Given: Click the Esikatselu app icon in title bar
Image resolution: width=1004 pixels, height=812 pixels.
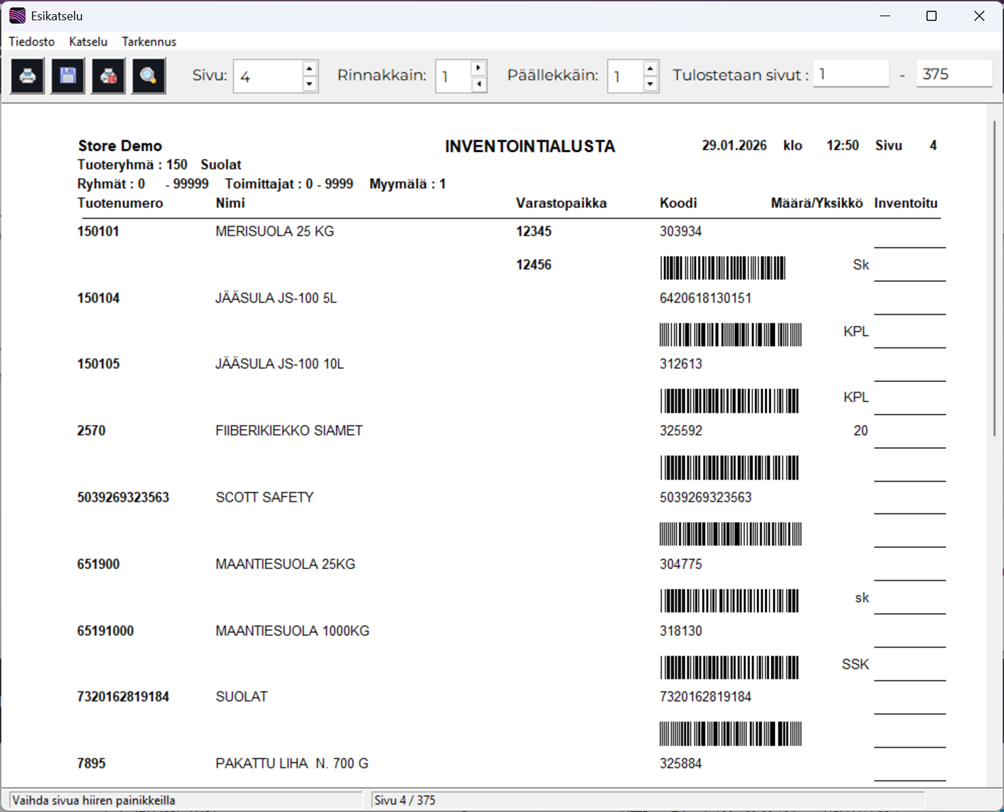Looking at the screenshot, I should point(17,15).
